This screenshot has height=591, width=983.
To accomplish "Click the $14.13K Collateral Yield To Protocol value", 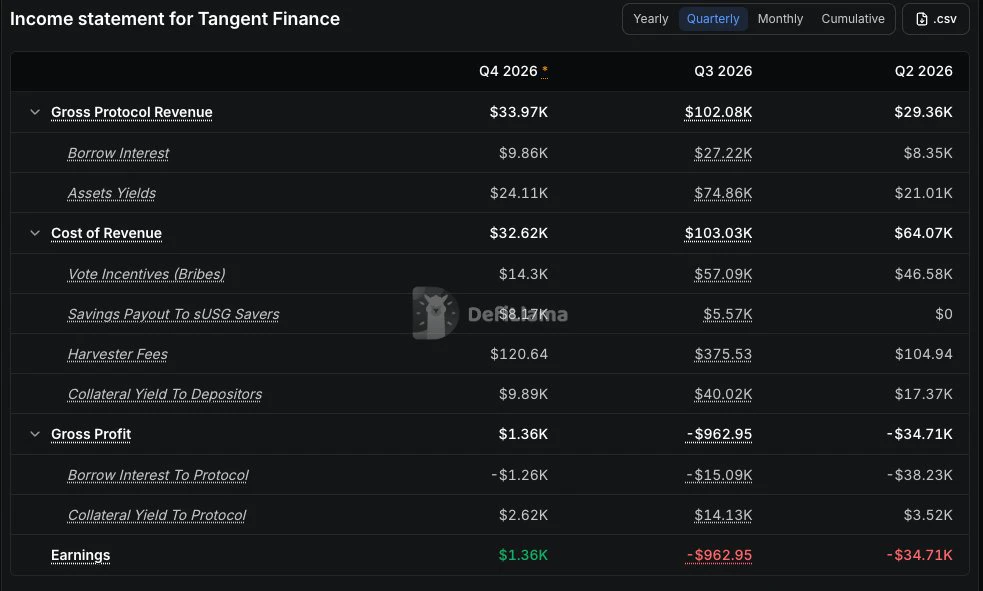I will coord(723,515).
